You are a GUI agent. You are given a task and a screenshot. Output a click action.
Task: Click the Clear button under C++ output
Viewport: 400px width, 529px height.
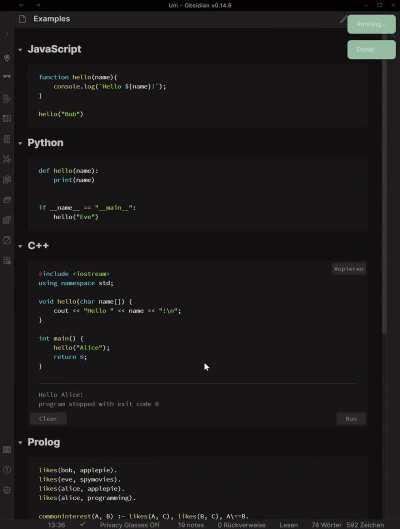(x=48, y=419)
